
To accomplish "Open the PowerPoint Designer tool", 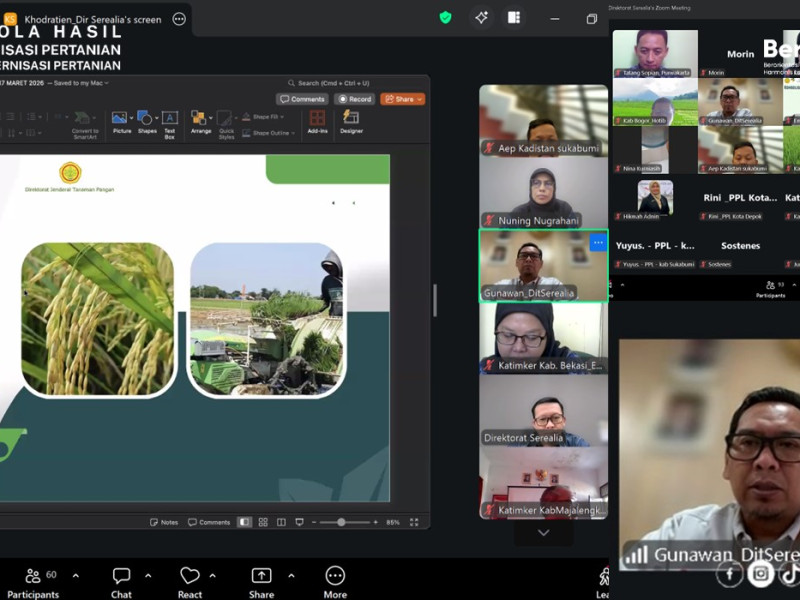I will coord(351,122).
